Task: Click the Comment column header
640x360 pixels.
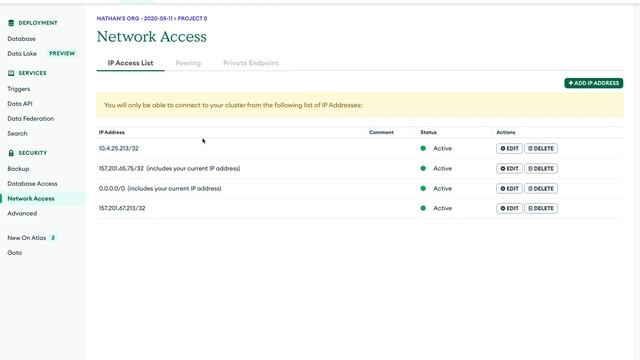Action: pyautogui.click(x=381, y=132)
